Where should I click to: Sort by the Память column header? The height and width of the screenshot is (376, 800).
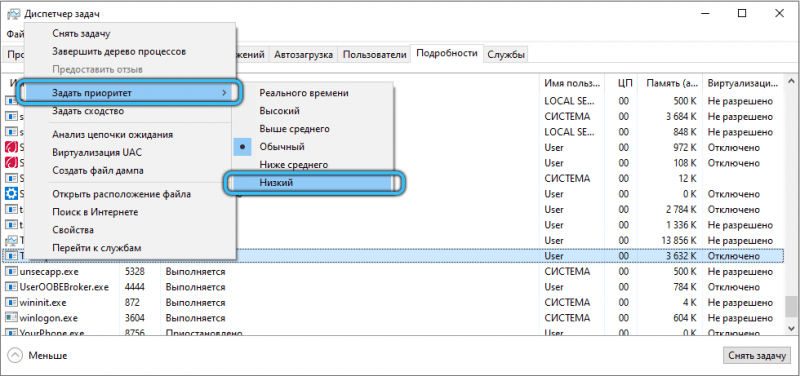point(669,82)
